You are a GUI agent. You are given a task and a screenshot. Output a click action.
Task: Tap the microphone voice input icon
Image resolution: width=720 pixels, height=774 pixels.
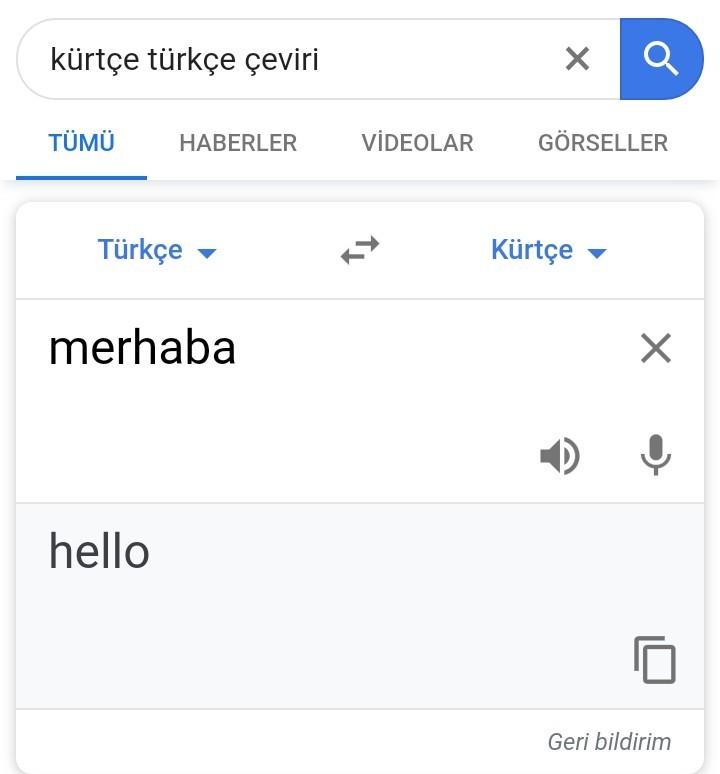pos(655,456)
